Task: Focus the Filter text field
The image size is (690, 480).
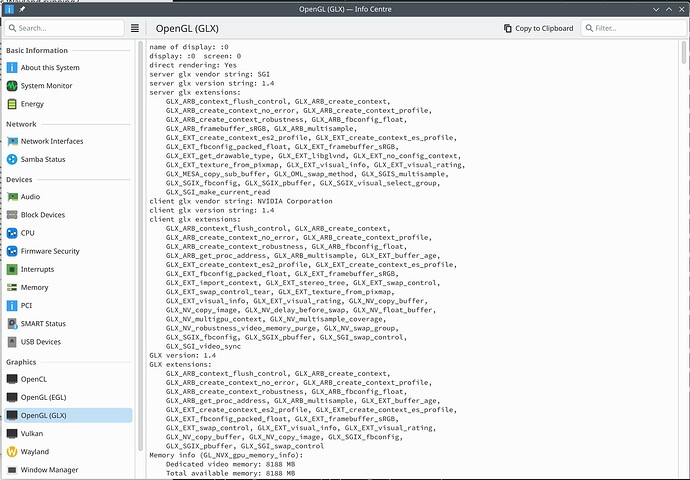Action: [634, 28]
